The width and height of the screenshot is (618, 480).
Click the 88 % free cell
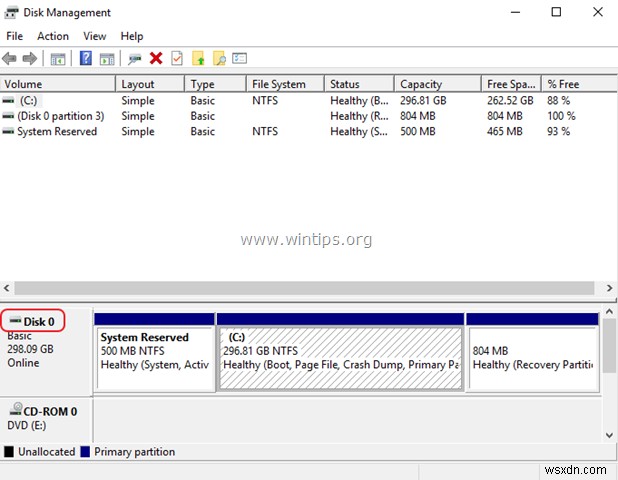558,101
